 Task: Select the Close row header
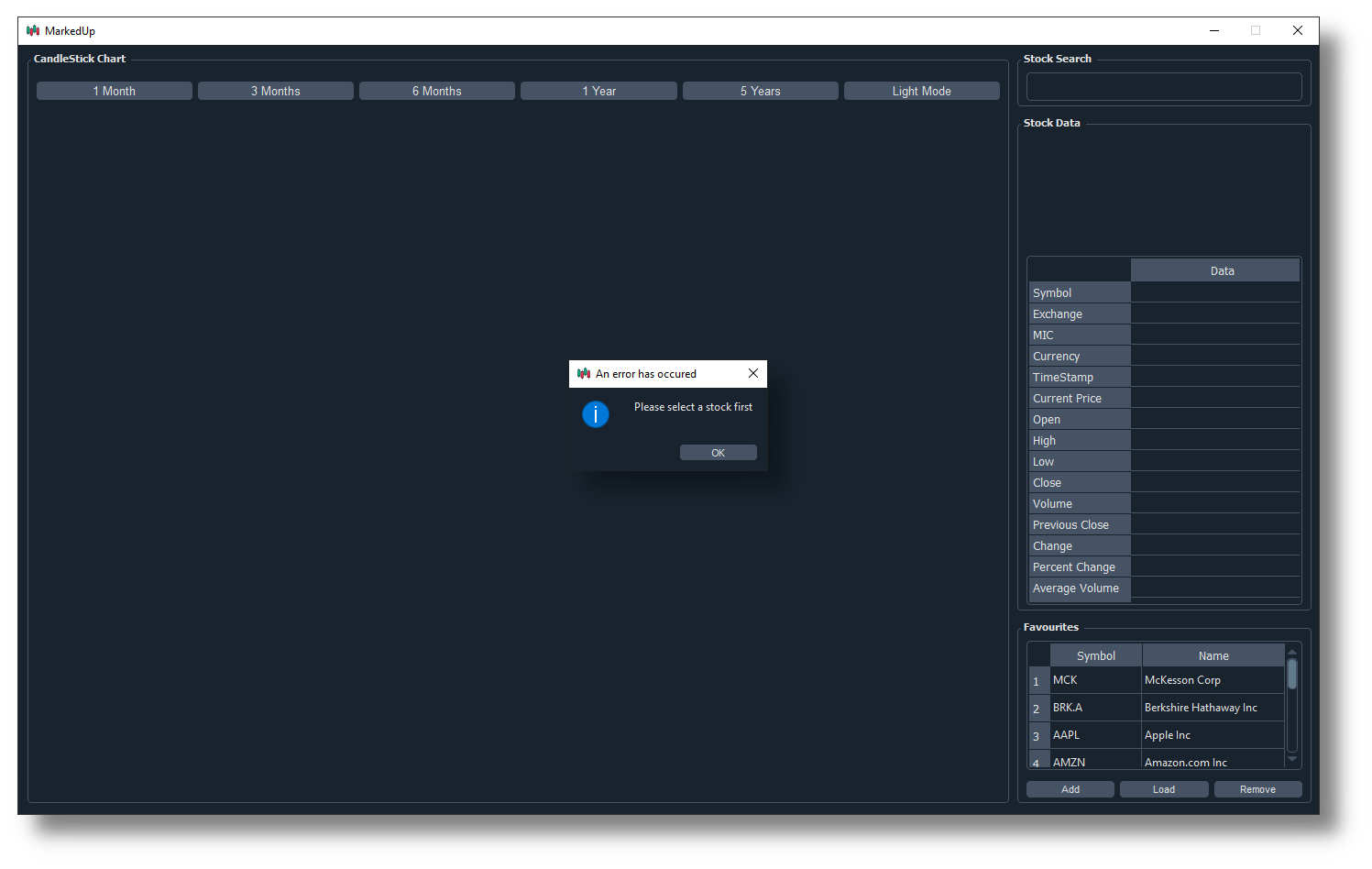point(1080,482)
